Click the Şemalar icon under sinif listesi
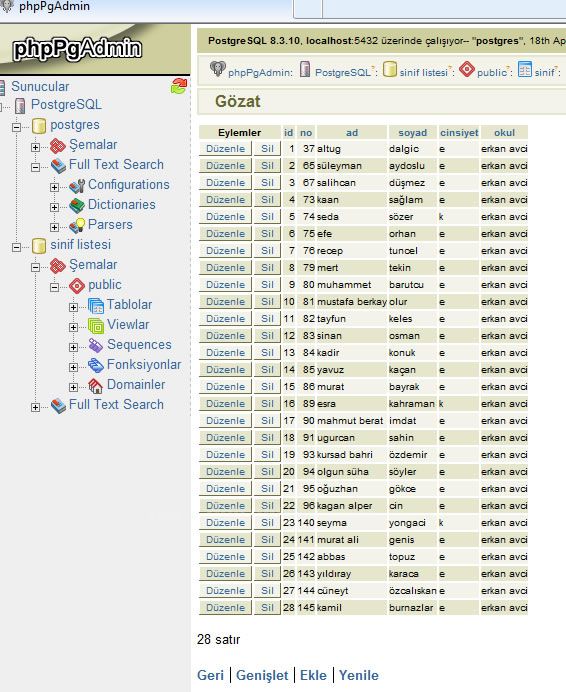The height and width of the screenshot is (692, 566). click(58, 266)
